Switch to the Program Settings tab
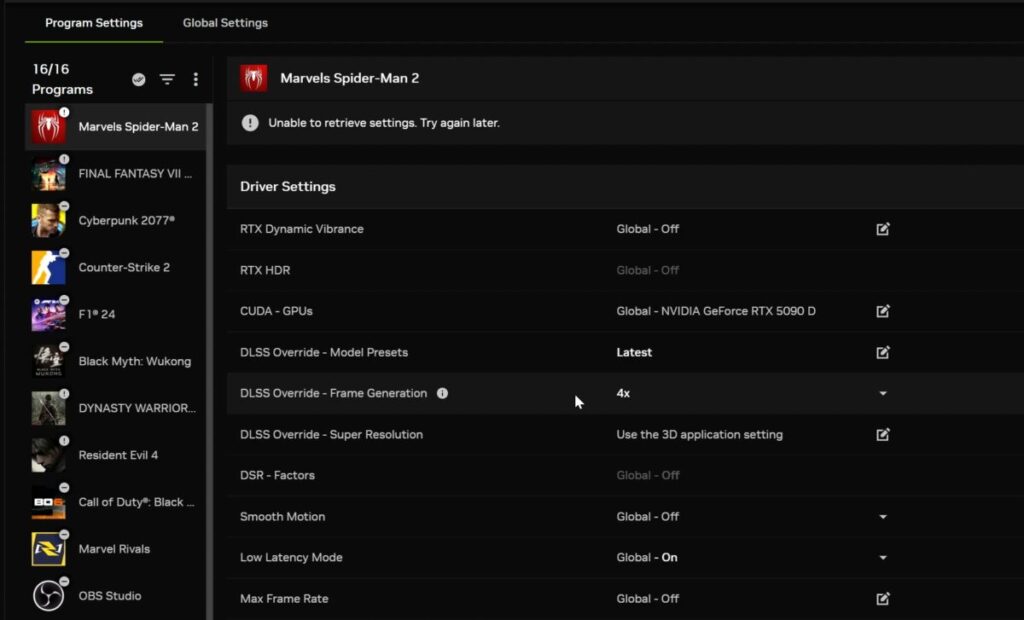 click(x=94, y=23)
